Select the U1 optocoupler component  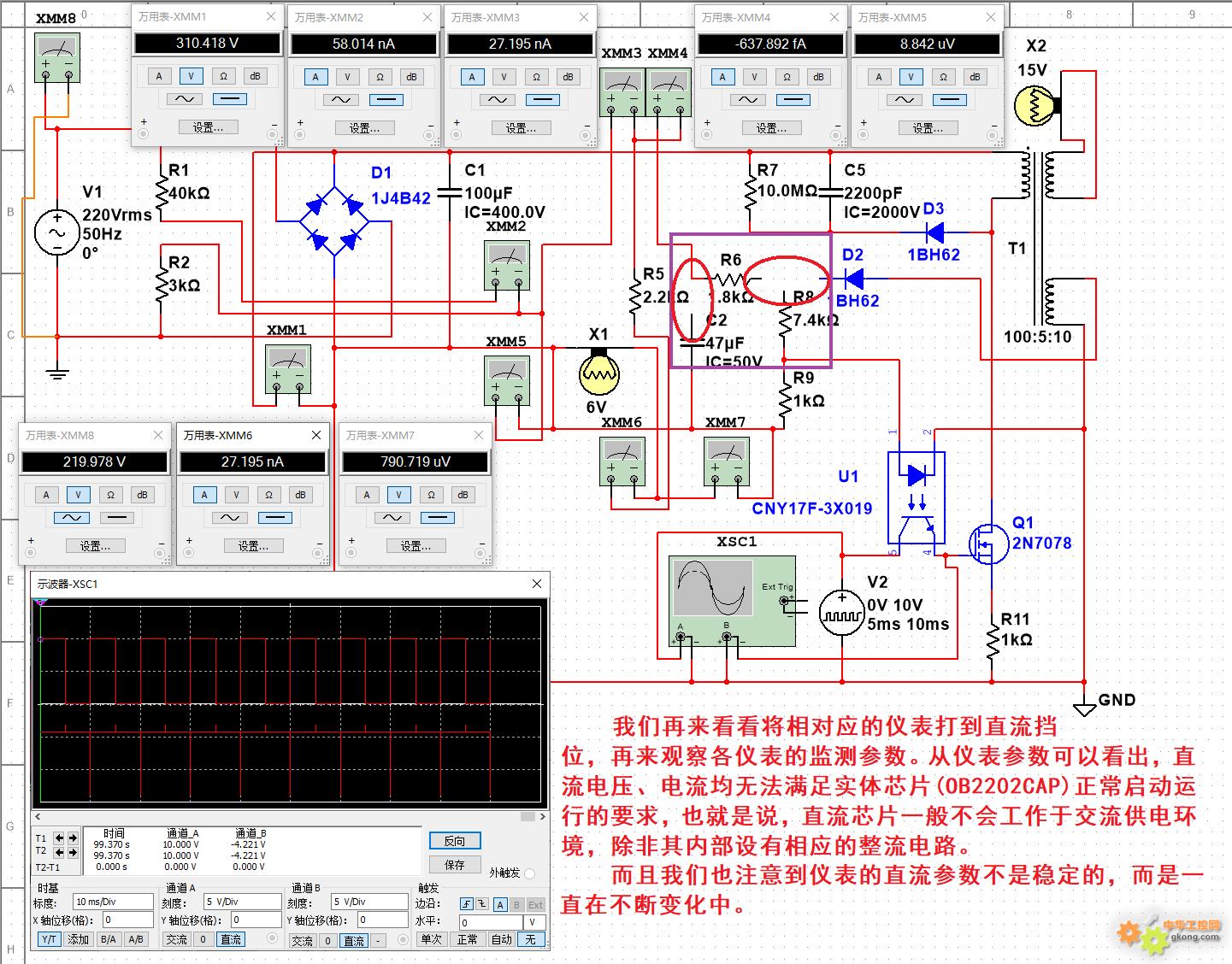(x=917, y=498)
